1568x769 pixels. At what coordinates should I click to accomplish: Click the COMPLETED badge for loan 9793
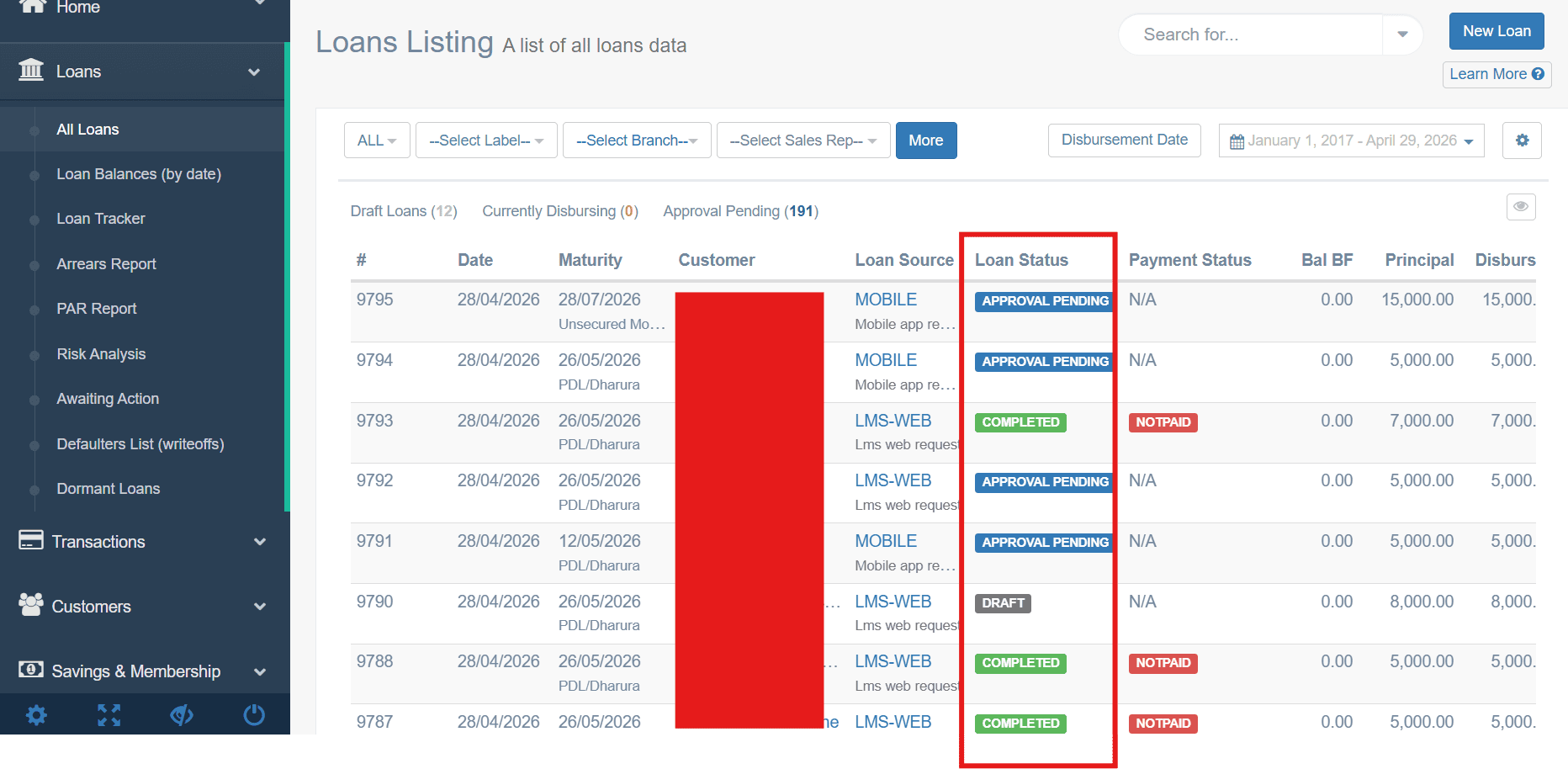click(x=1020, y=422)
